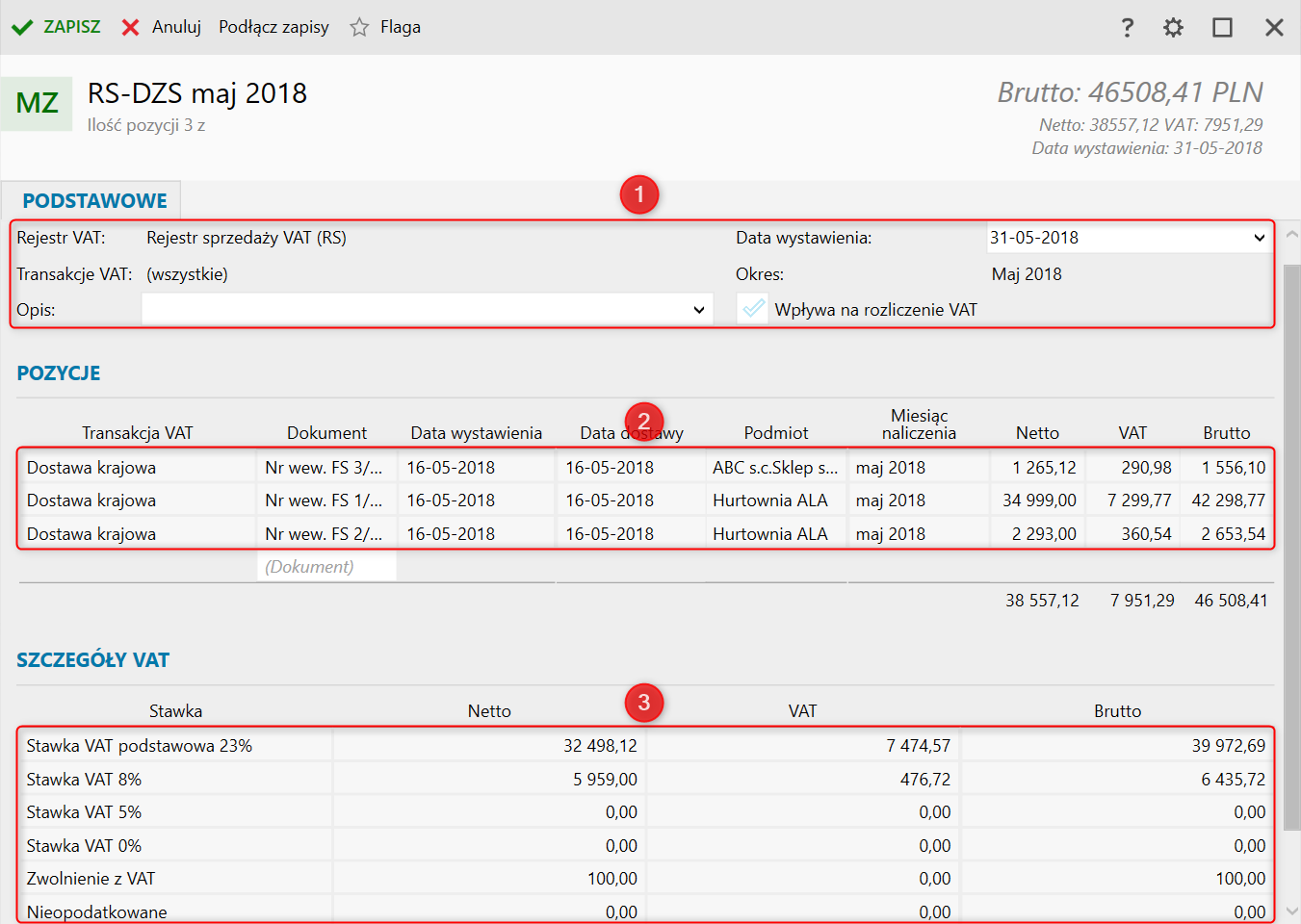The height and width of the screenshot is (924, 1301).
Task: Click the 7 951,29 VAT total
Action: [1142, 601]
